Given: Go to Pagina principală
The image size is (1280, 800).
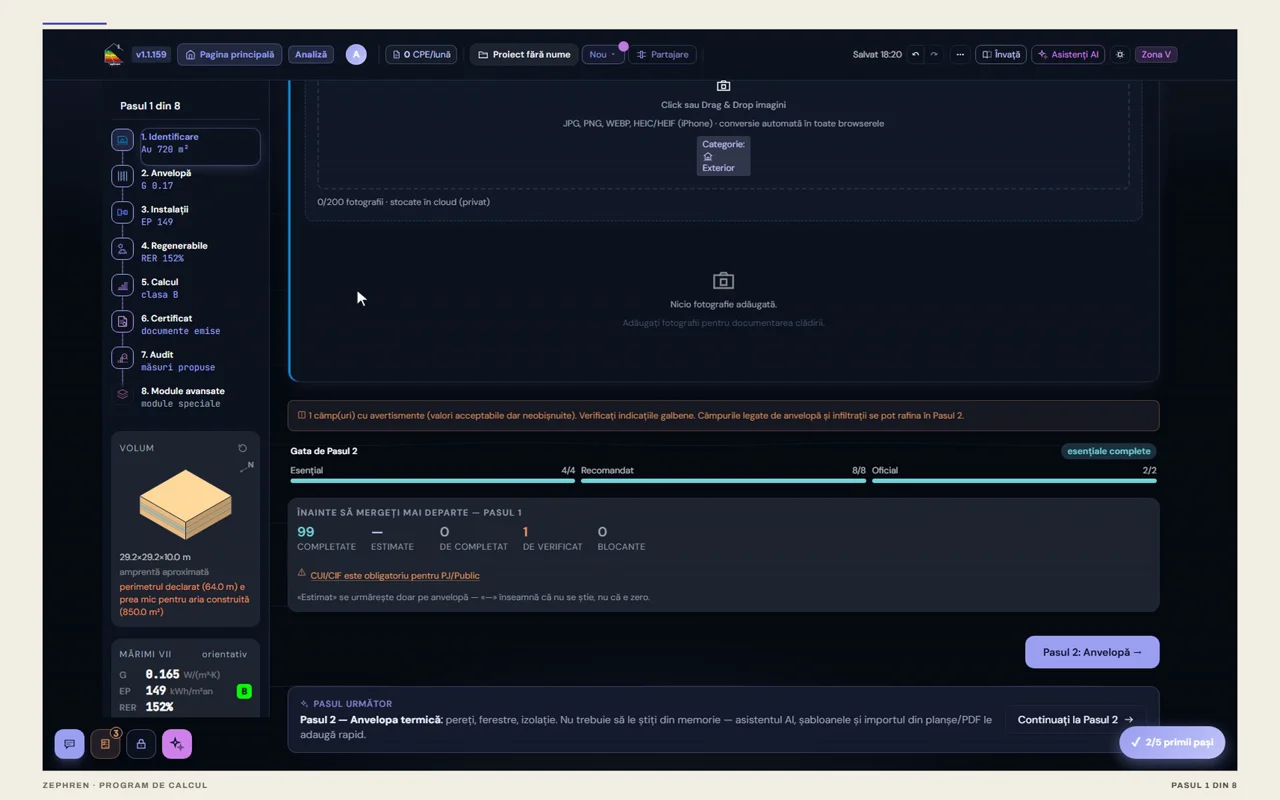Looking at the screenshot, I should pyautogui.click(x=229, y=55).
